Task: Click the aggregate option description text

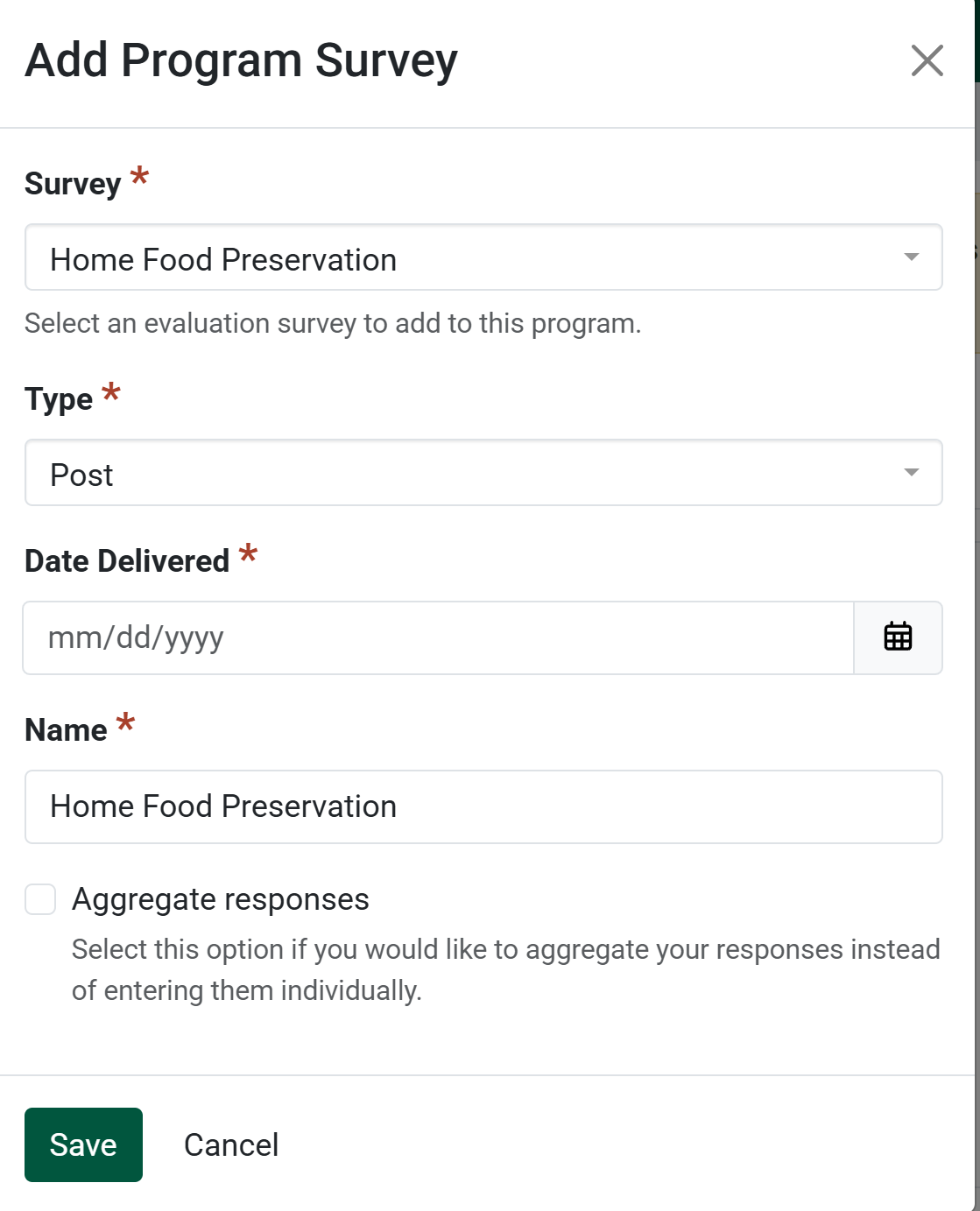Action: [505, 969]
